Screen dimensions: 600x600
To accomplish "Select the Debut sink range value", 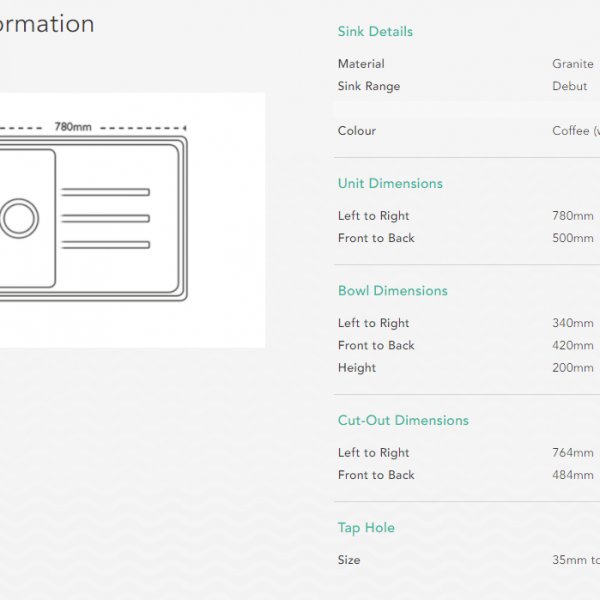I will [x=570, y=86].
